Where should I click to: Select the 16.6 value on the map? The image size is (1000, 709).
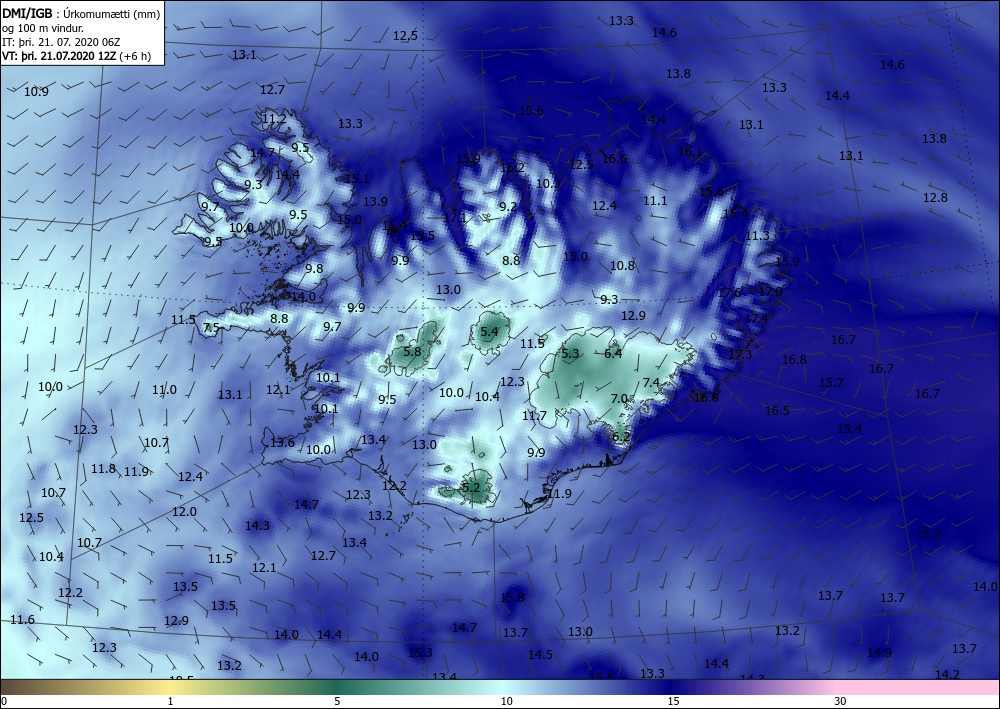coord(614,159)
